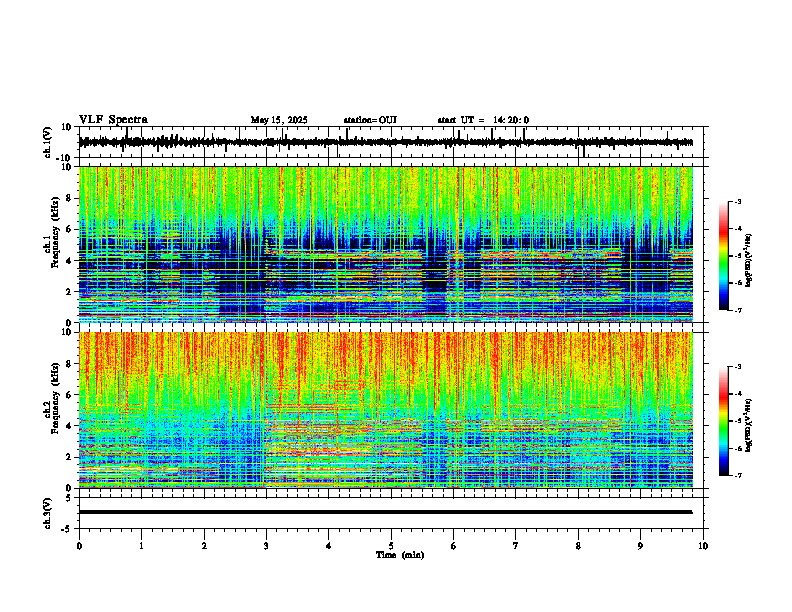792x612 pixels.
Task: Click the ch.1 spectrogram panel
Action: [386, 244]
